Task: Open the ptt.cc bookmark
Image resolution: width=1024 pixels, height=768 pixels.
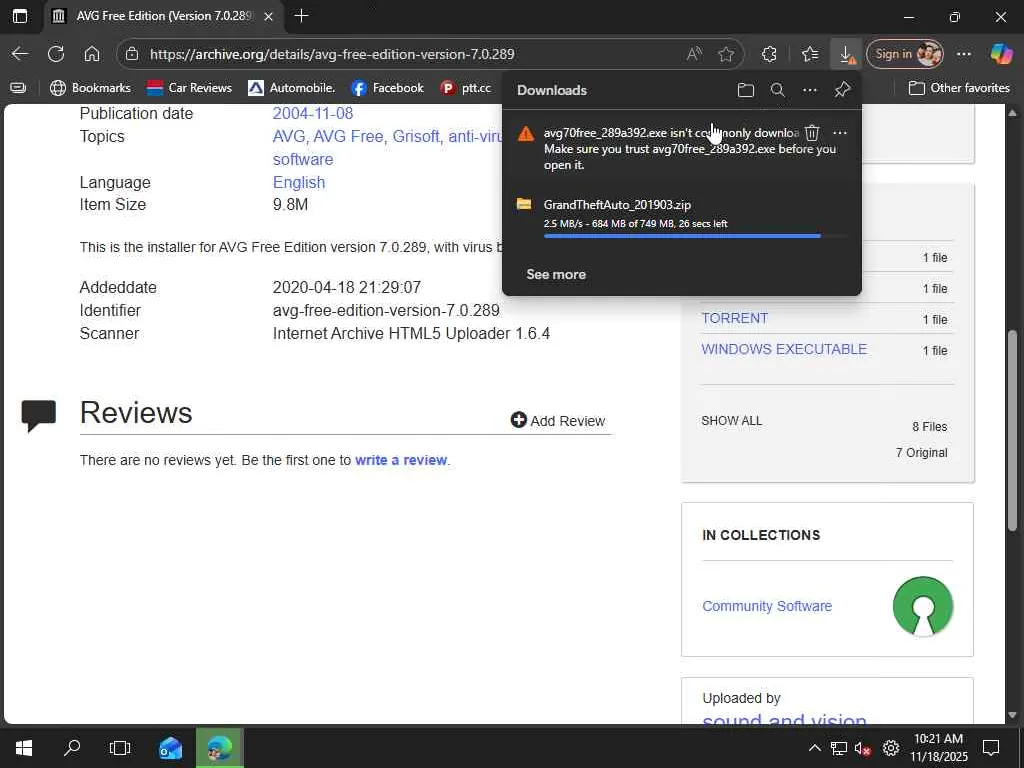Action: [x=466, y=88]
